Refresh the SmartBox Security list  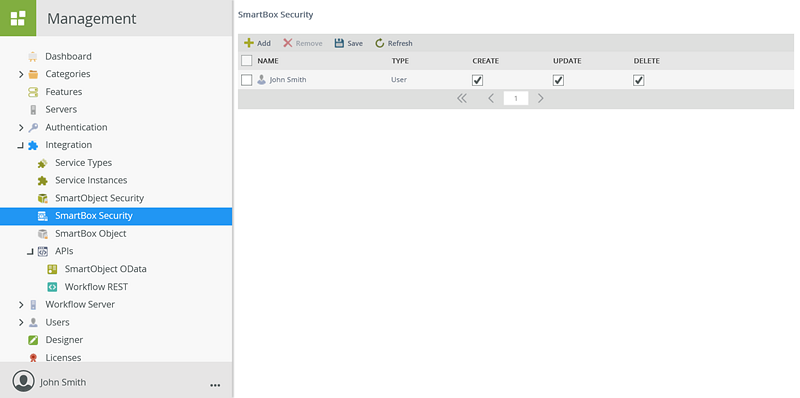coord(393,43)
